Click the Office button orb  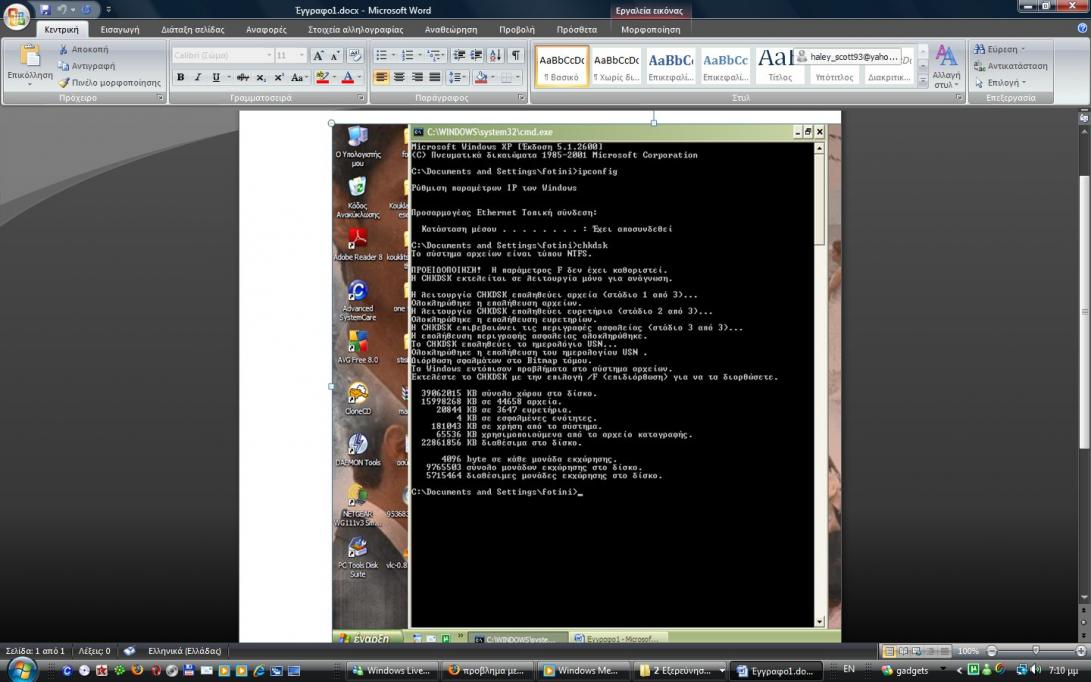[x=16, y=16]
